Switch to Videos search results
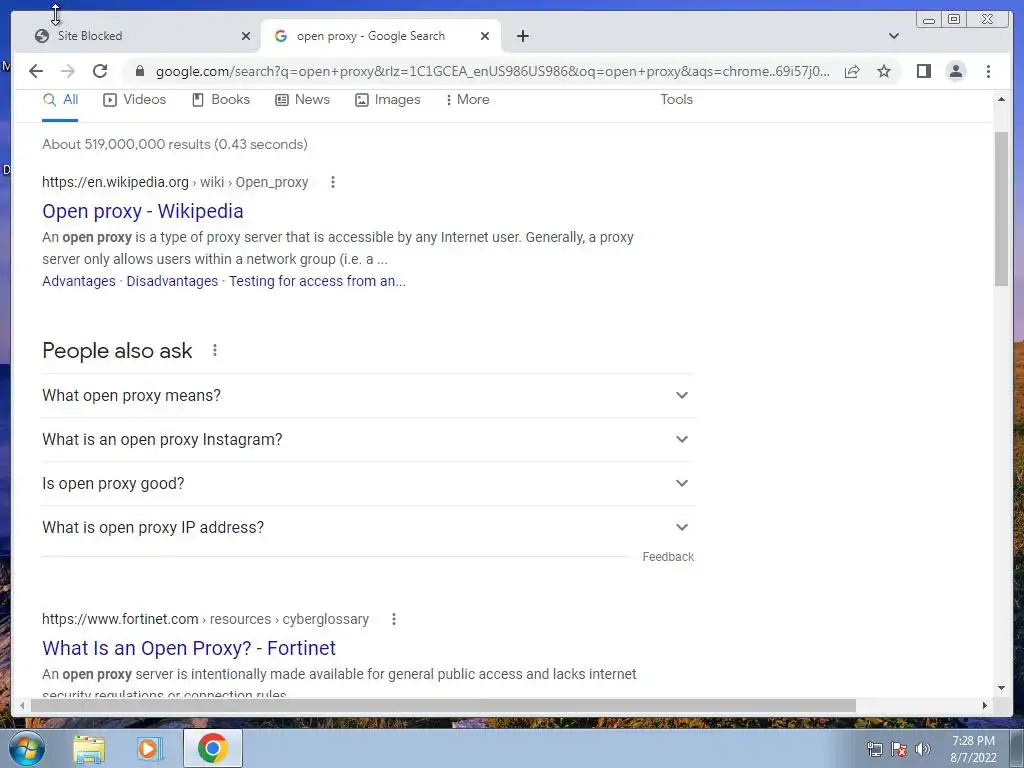Viewport: 1024px width, 768px height. pos(135,100)
